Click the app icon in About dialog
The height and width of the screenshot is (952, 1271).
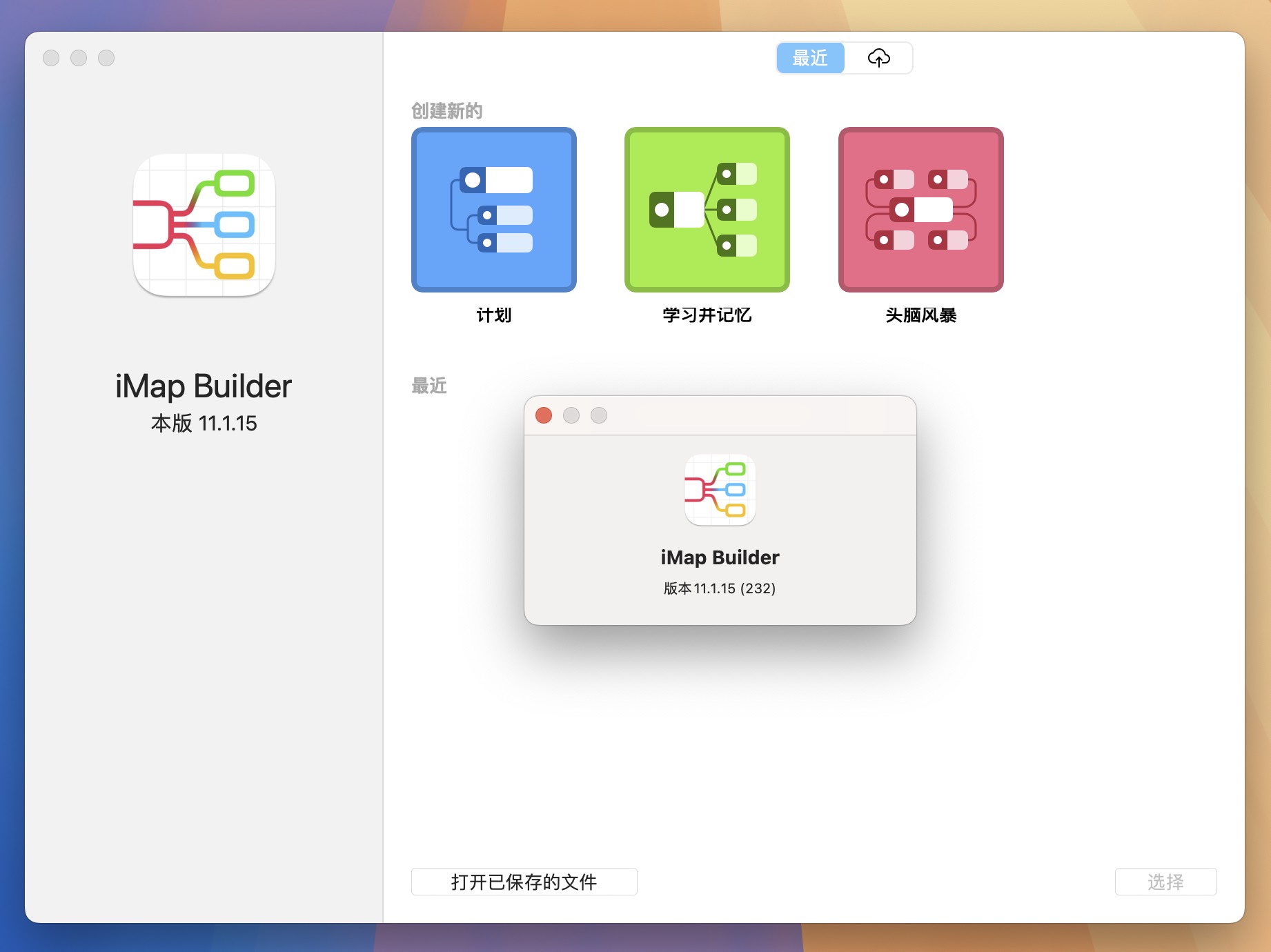[720, 490]
